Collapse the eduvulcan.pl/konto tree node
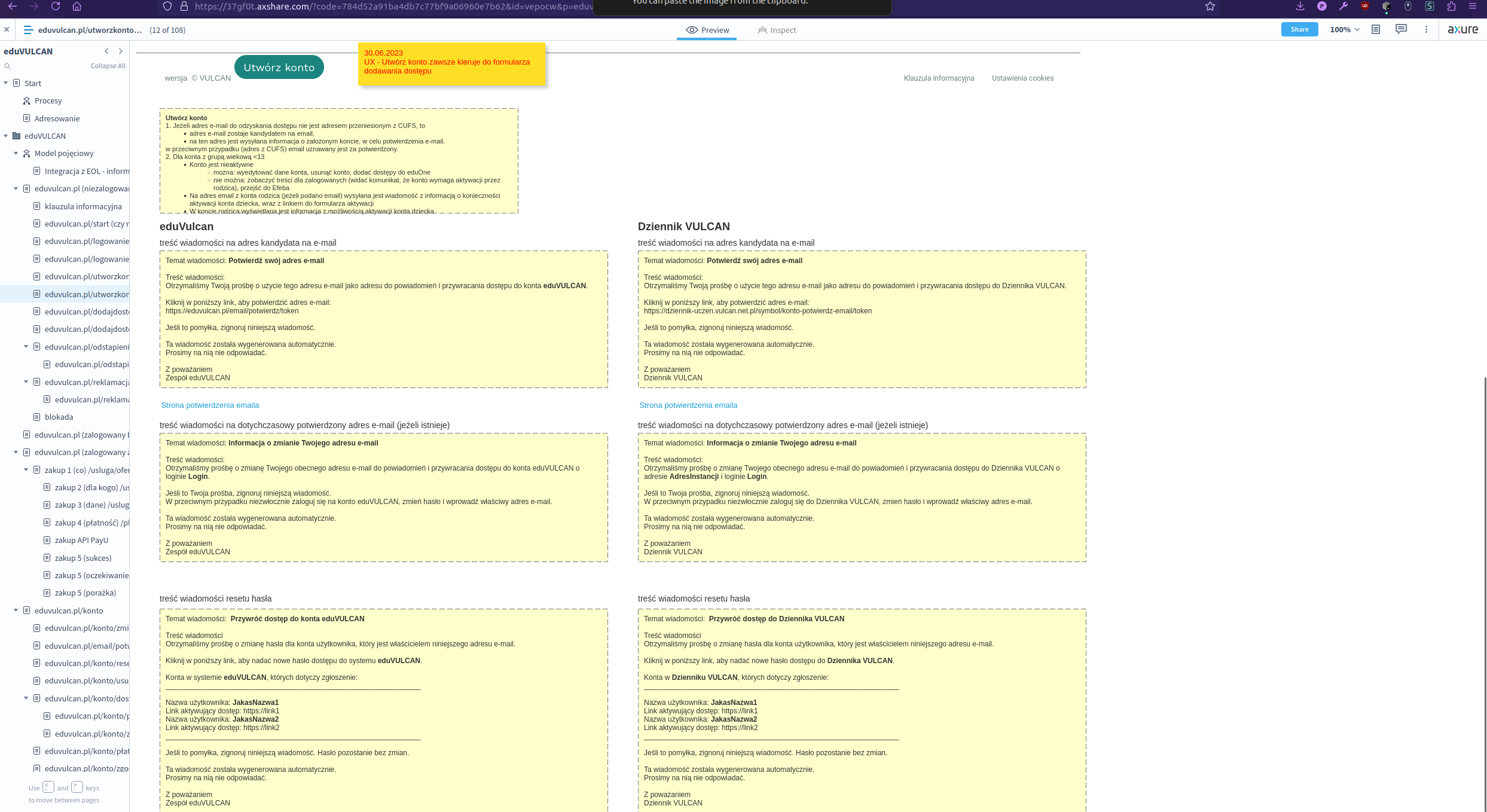Image resolution: width=1487 pixels, height=812 pixels. coord(16,610)
